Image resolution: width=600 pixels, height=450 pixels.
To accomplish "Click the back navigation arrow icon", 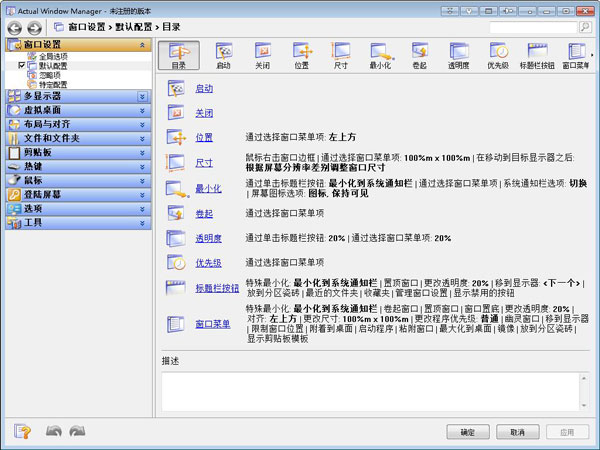I will (x=14, y=28).
